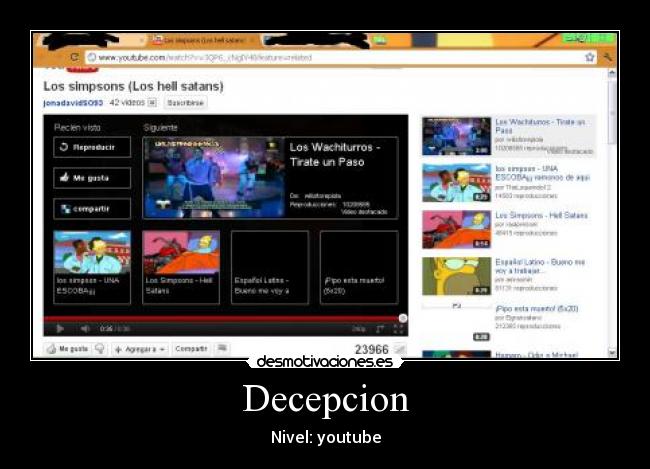Open Los Wachiturros - Tirate un Paso title in player
This screenshot has height=469, width=650.
tap(335, 154)
